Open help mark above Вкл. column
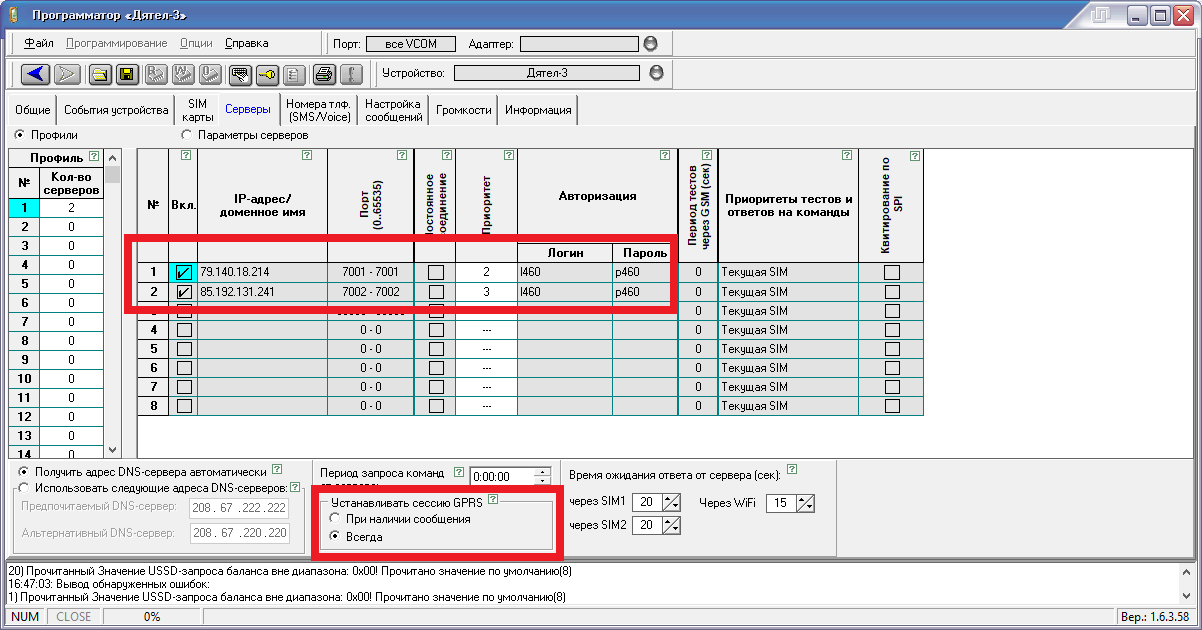 click(x=186, y=155)
